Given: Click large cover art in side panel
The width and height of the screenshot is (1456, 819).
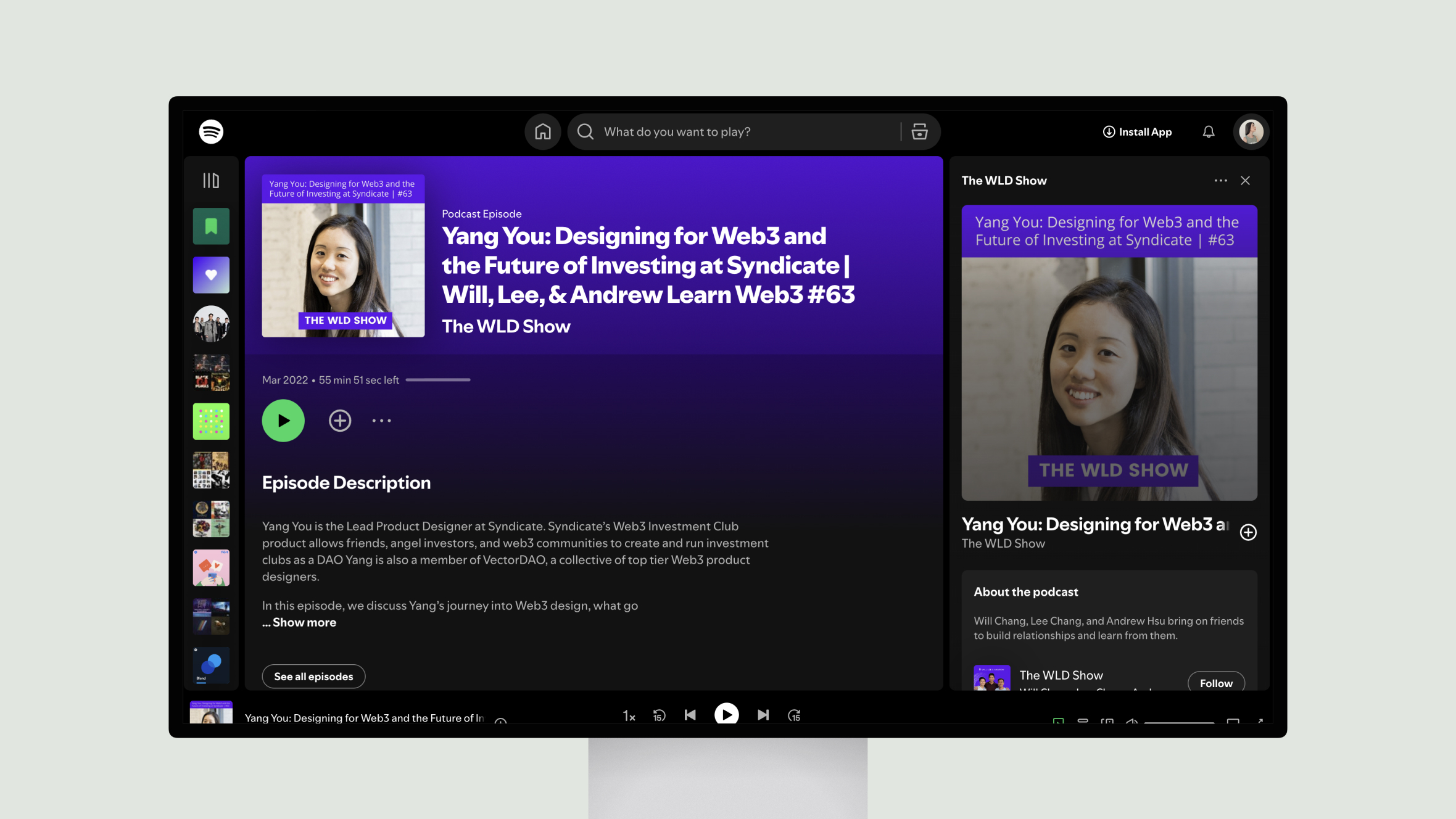Looking at the screenshot, I should pos(1109,353).
